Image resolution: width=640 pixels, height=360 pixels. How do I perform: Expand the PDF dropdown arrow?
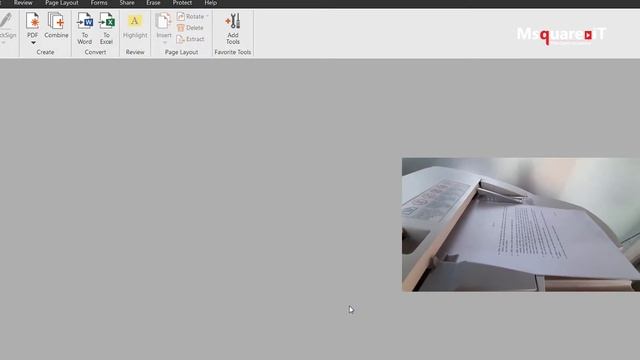(x=33, y=42)
